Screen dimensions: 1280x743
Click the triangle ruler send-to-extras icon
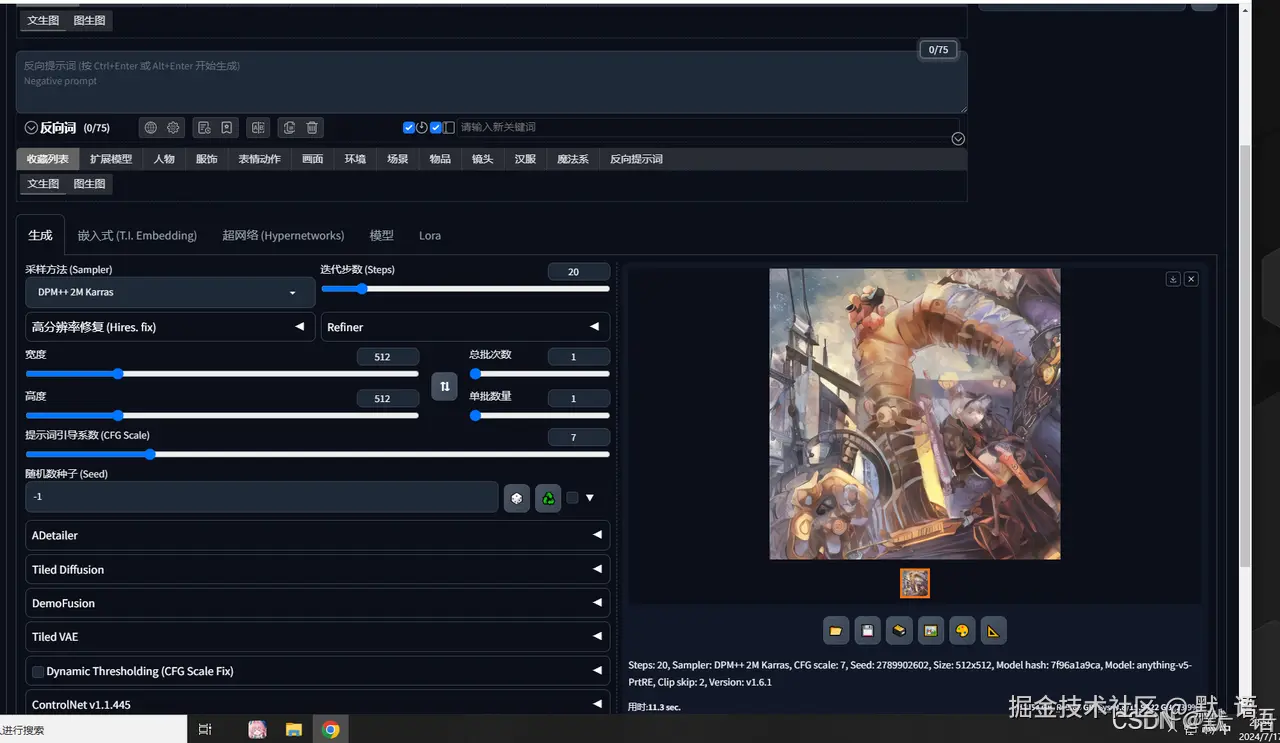pos(993,631)
